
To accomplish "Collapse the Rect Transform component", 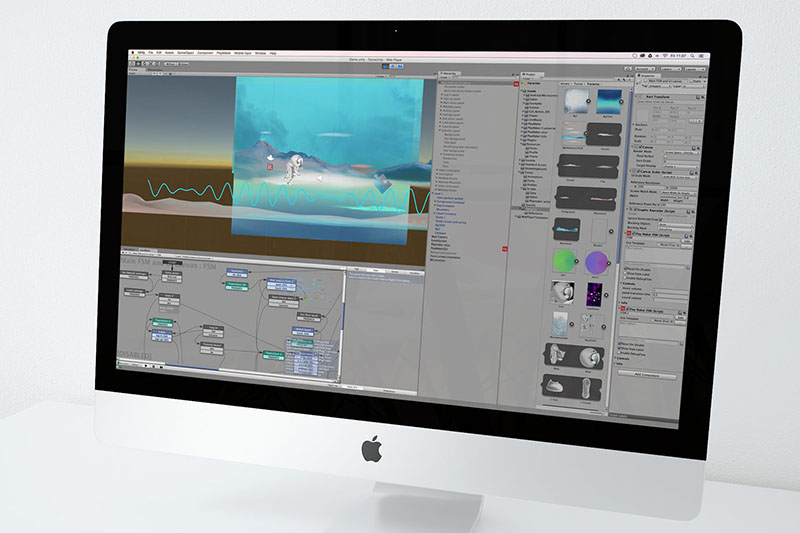I will click(x=636, y=96).
